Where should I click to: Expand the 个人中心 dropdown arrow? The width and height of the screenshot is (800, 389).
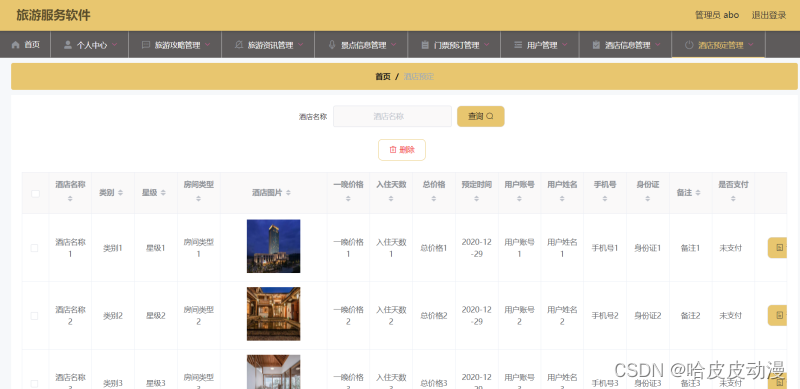tap(114, 45)
